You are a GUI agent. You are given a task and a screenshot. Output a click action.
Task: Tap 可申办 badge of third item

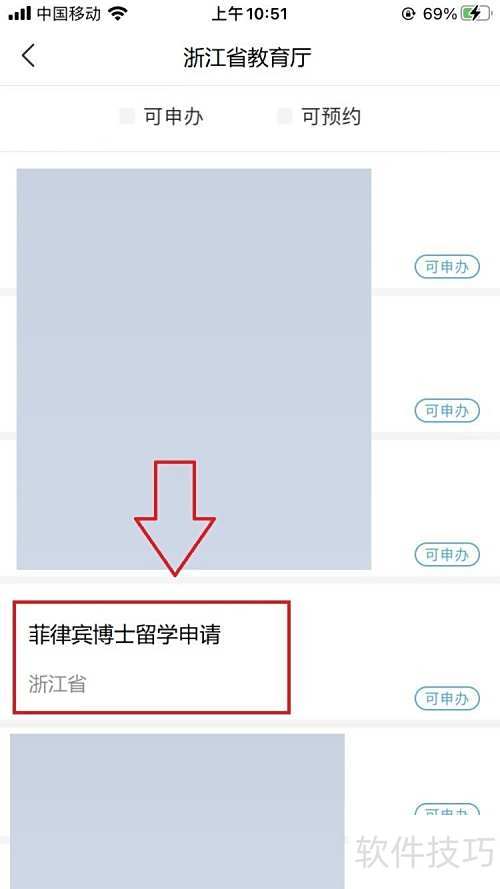point(447,554)
